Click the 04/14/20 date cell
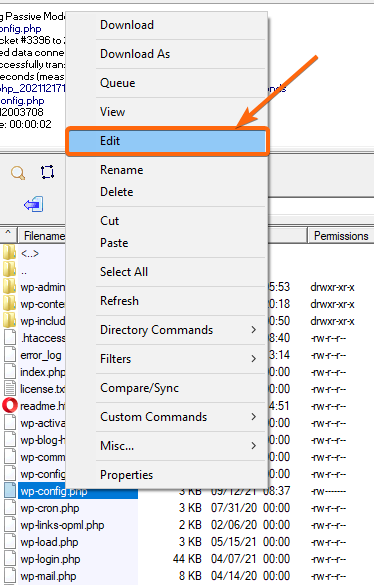The width and height of the screenshot is (374, 585). [234, 576]
